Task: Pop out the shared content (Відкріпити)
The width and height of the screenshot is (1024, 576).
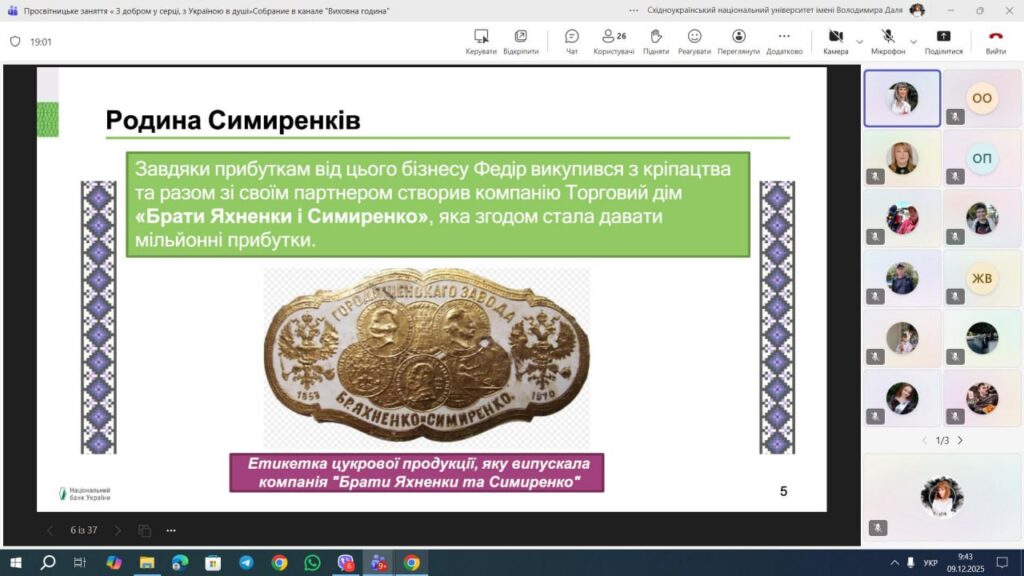Action: pyautogui.click(x=521, y=41)
